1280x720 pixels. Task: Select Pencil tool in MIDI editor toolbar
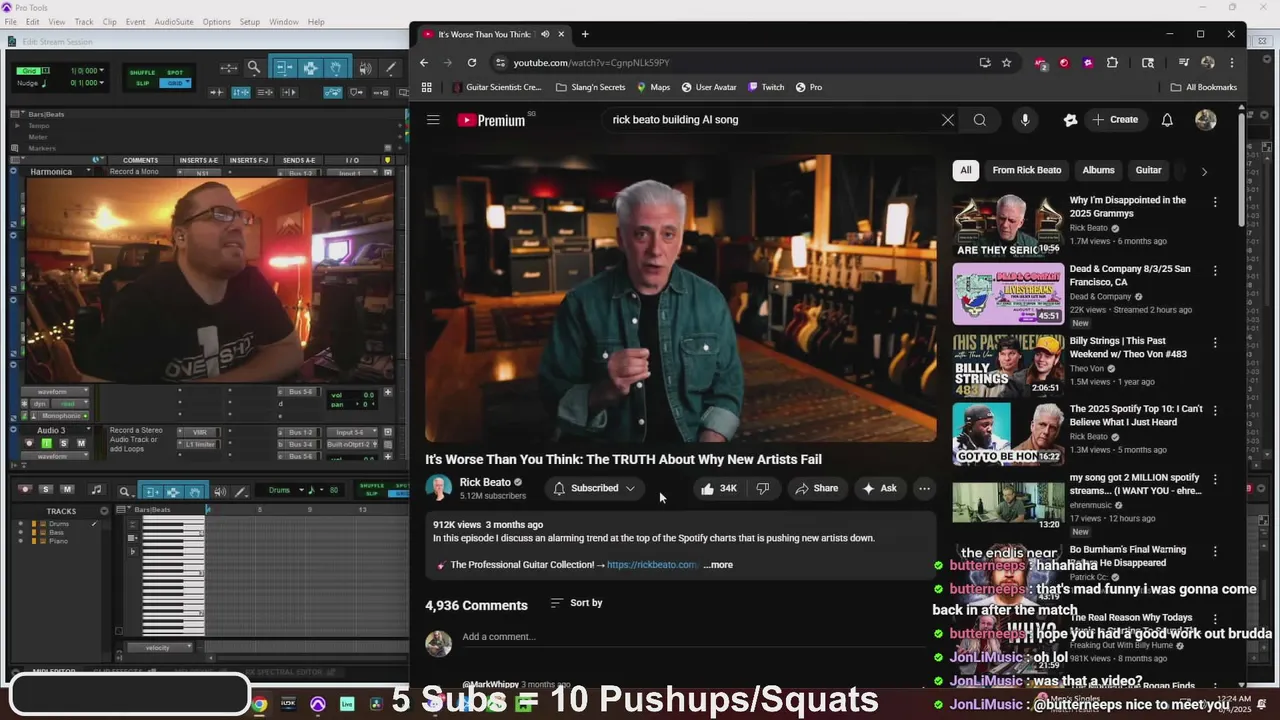(x=242, y=491)
